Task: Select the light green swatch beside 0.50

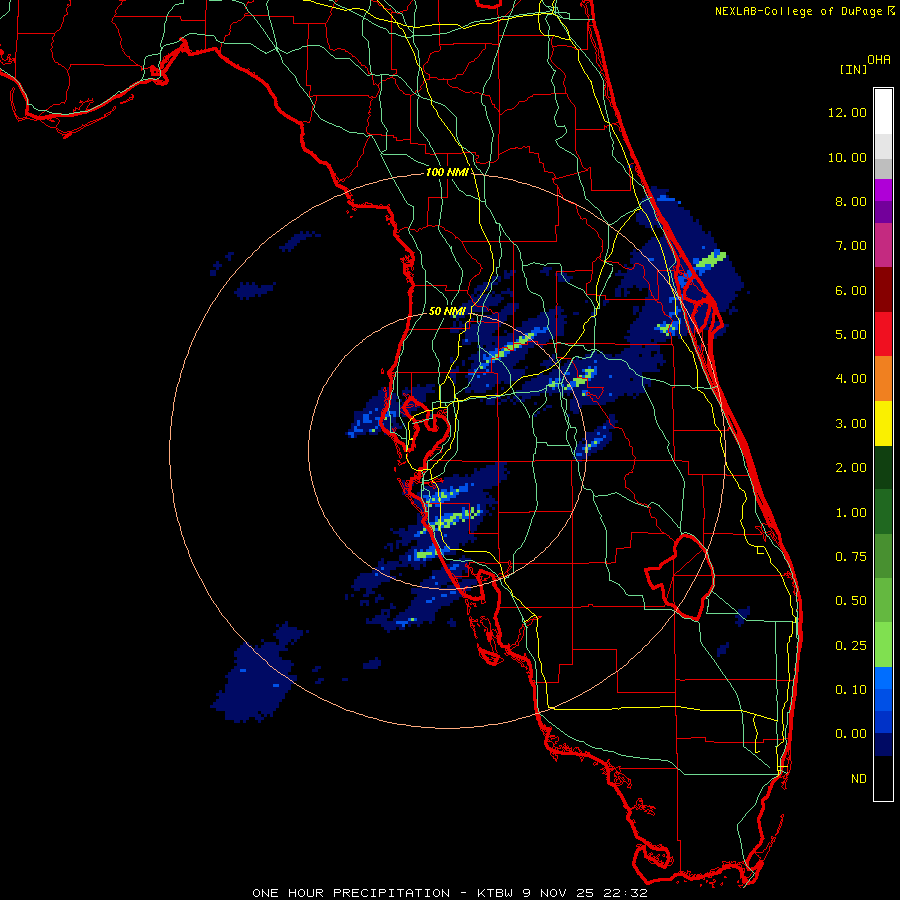Action: 883,600
